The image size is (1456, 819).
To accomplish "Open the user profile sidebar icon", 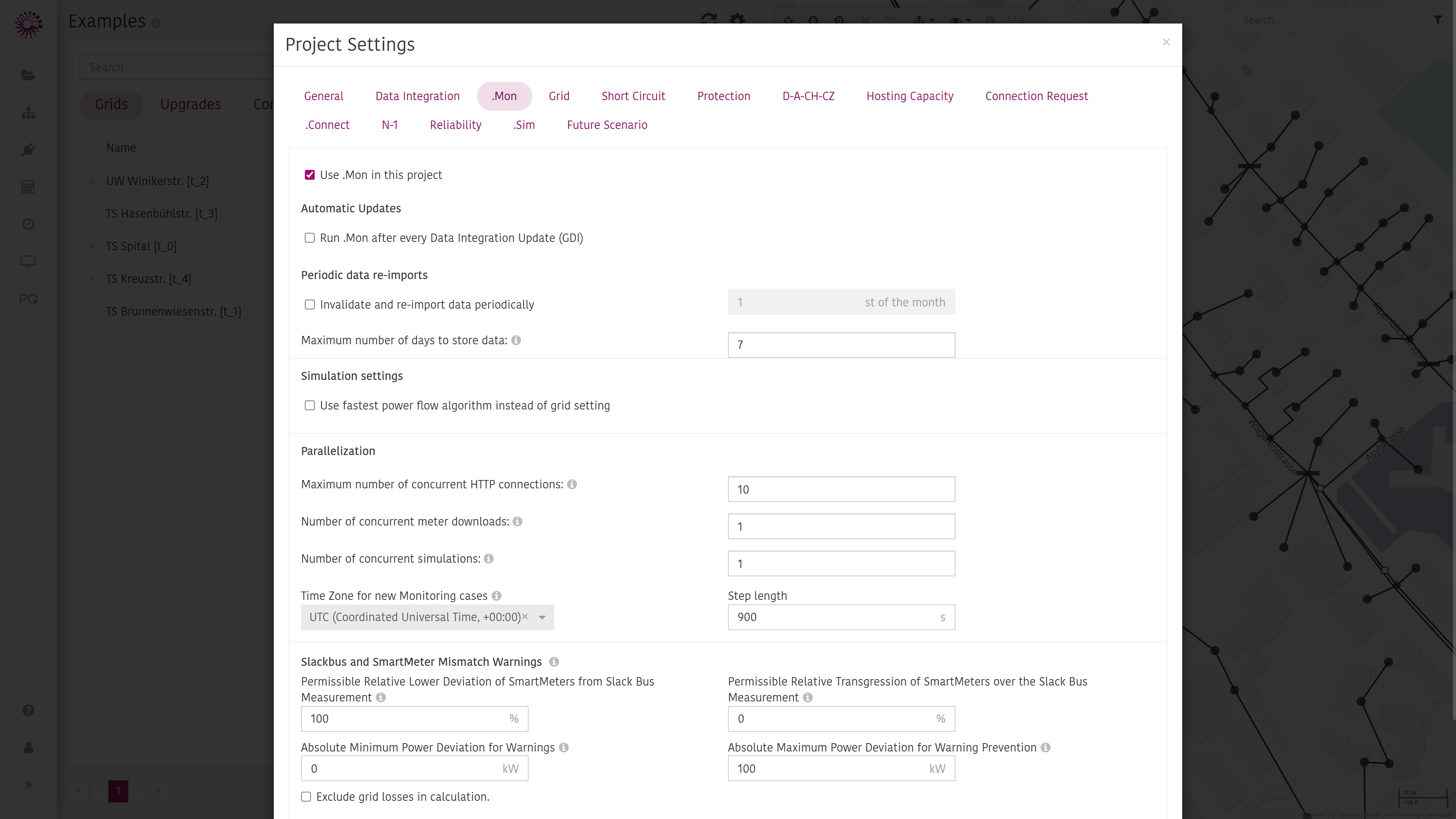I will coord(28,748).
